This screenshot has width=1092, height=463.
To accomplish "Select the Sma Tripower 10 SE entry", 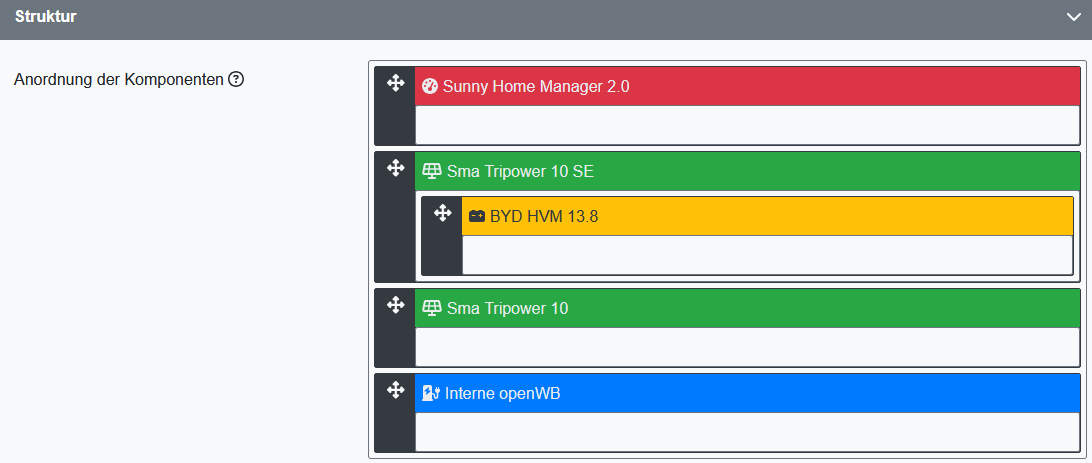I will 520,172.
